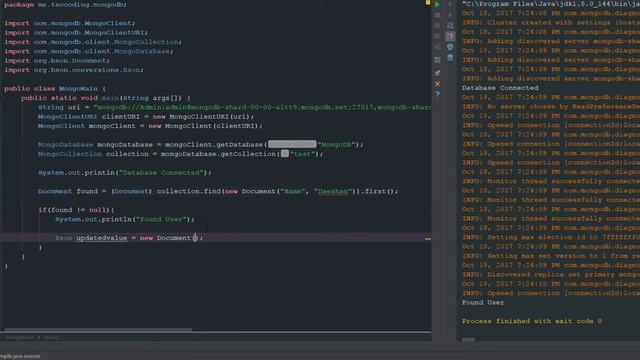Click the jdk1.8.0_144 java command line
The width and height of the screenshot is (640, 360).
point(551,4)
